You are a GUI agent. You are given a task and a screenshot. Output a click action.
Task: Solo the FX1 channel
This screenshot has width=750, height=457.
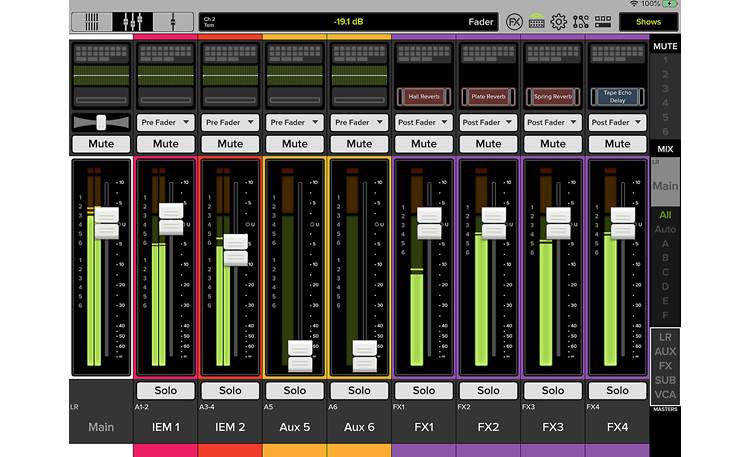point(424,390)
